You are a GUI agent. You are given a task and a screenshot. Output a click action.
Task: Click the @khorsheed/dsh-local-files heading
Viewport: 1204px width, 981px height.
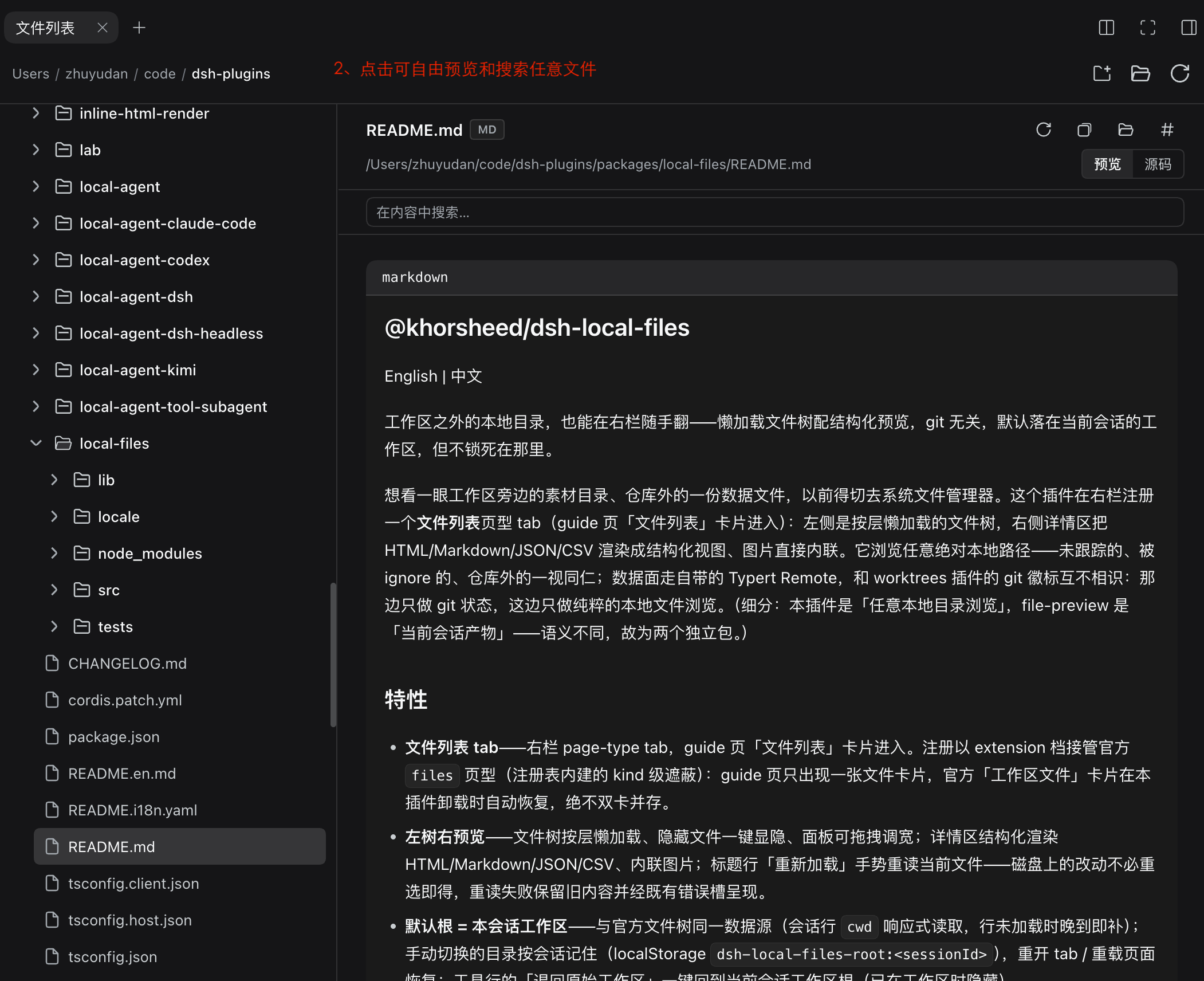[x=537, y=328]
